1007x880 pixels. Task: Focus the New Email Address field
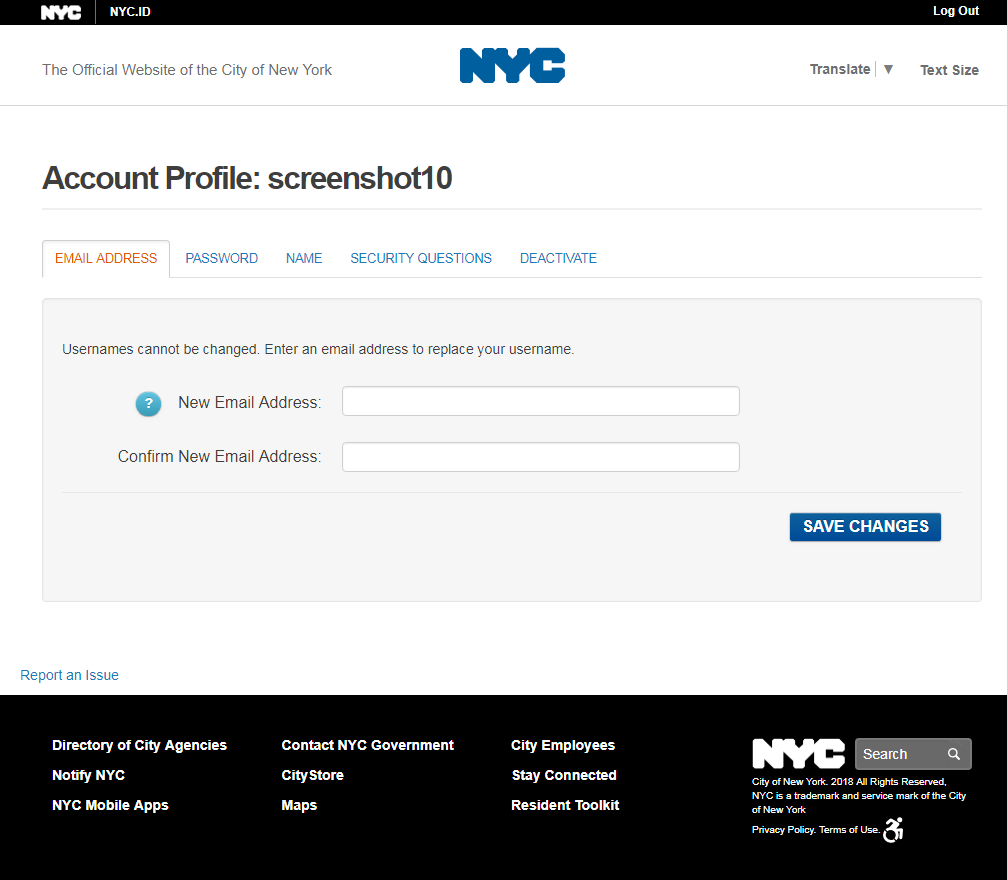[x=540, y=401]
